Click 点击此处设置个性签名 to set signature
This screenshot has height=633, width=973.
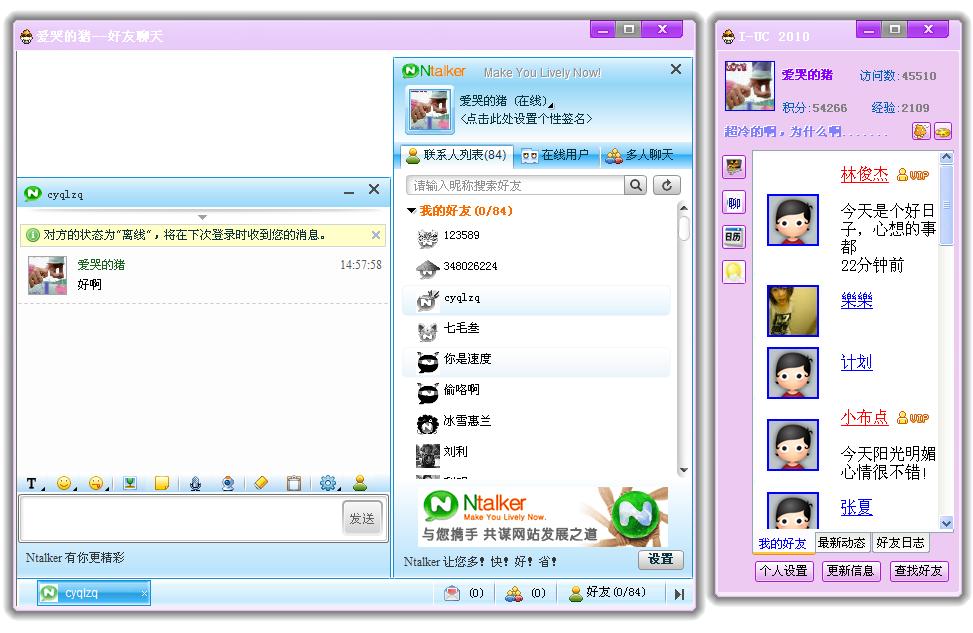526,119
